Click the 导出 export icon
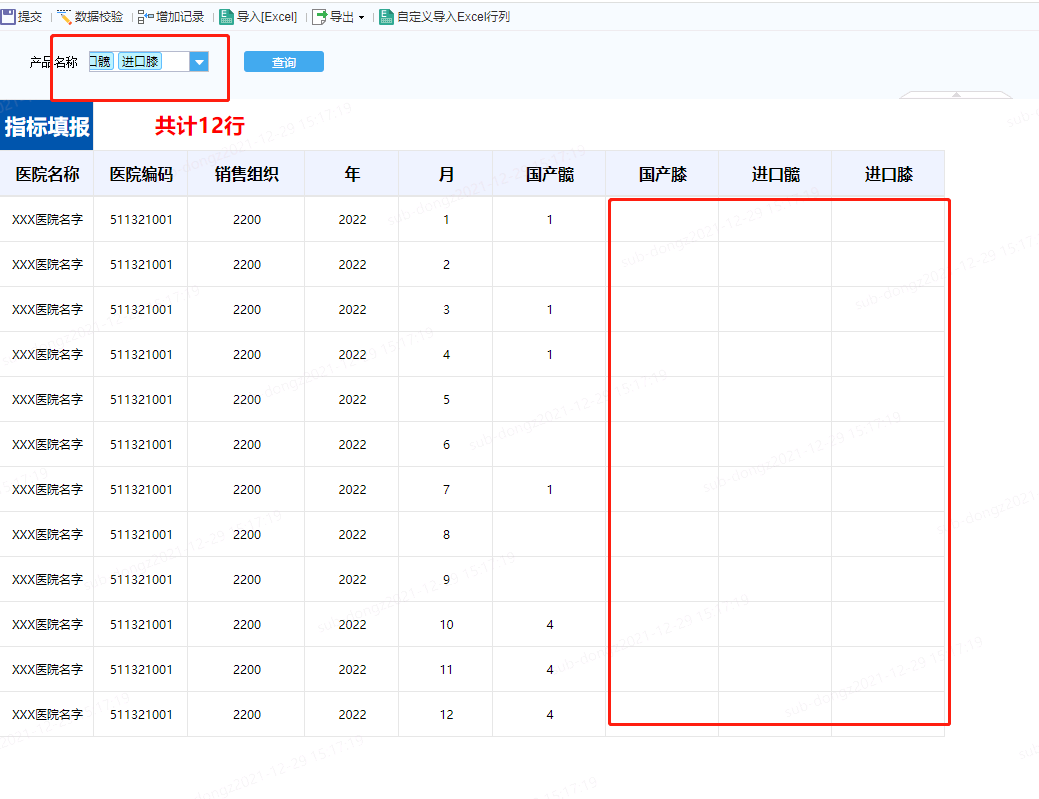The image size is (1039, 799). [x=320, y=17]
